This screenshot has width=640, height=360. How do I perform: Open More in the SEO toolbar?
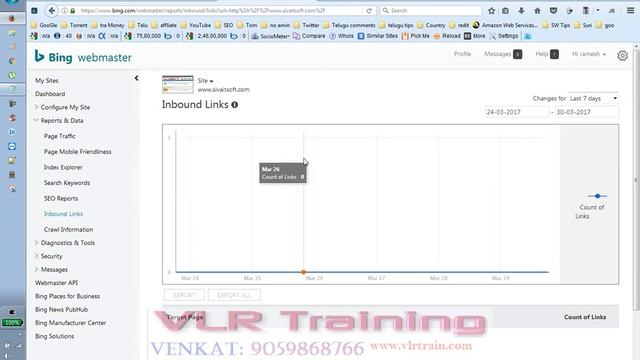[x=475, y=36]
